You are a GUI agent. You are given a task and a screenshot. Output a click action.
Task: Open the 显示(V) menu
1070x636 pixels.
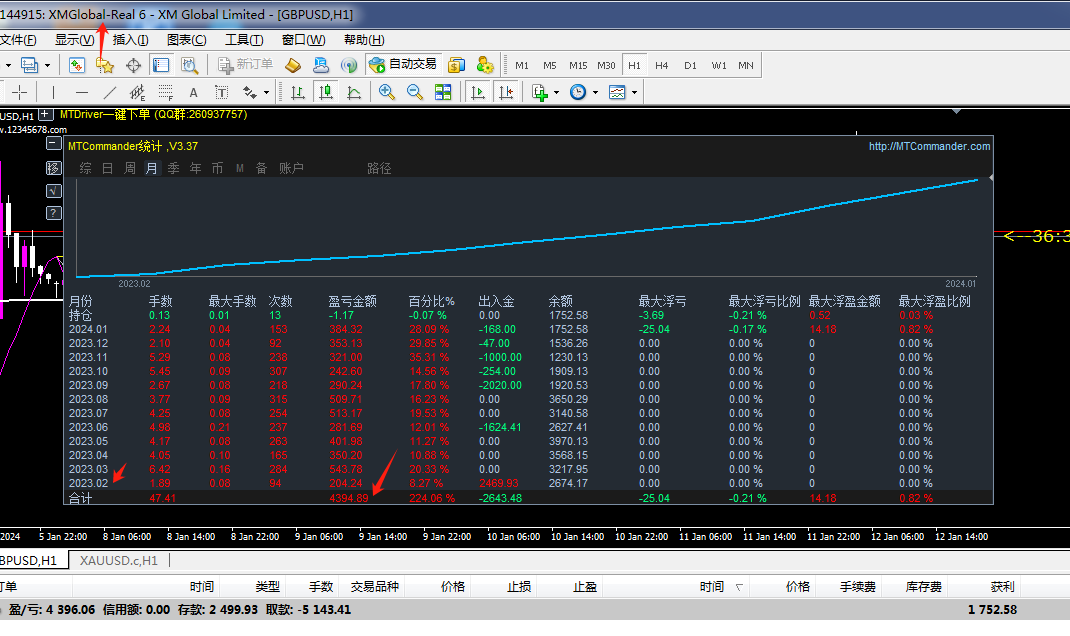[74, 40]
